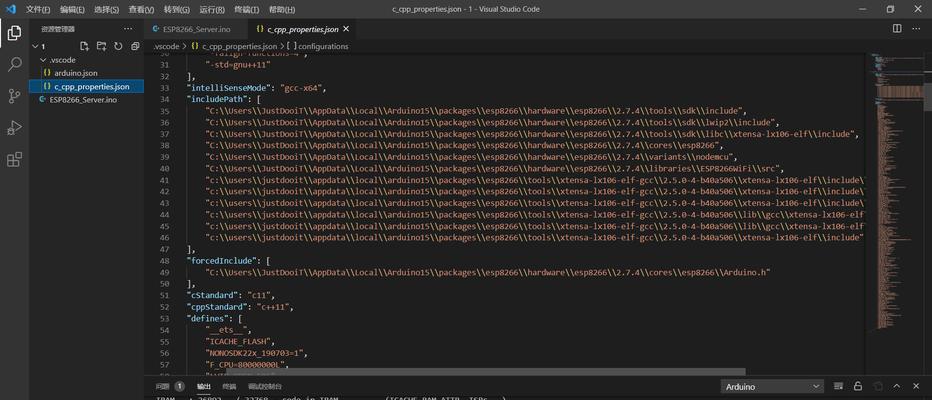Collapse the .vscode folder
The height and width of the screenshot is (400, 932).
[x=86, y=59]
